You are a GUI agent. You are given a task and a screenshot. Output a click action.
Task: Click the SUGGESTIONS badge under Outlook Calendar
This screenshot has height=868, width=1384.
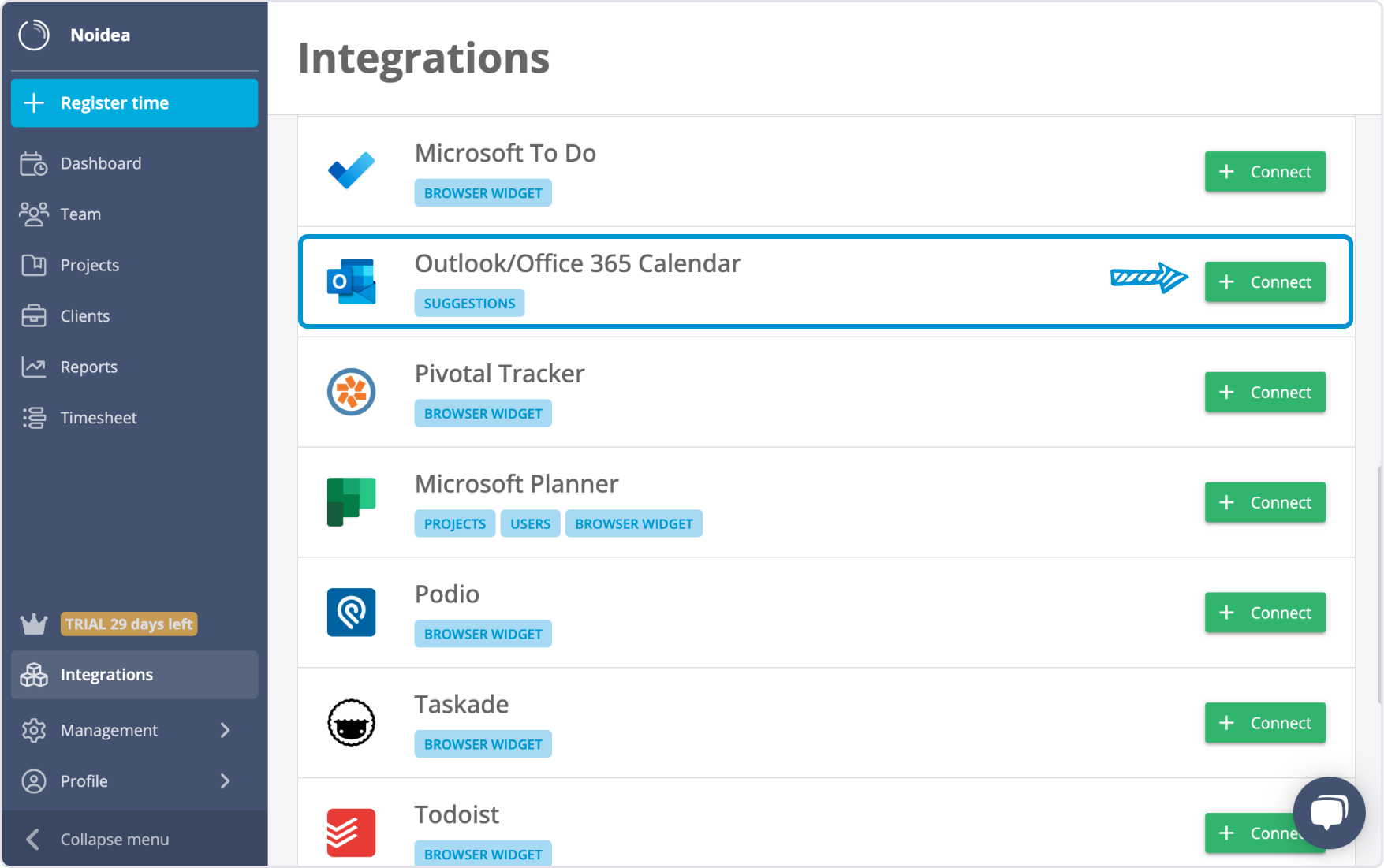469,303
